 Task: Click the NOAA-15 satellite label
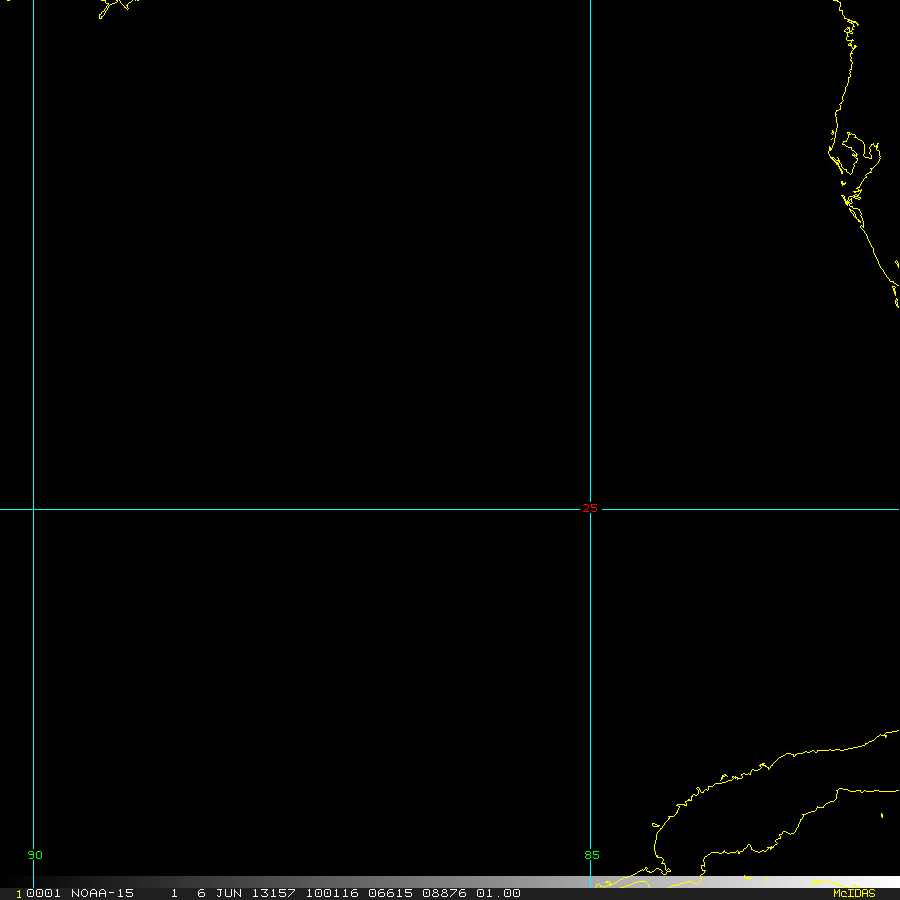[x=102, y=893]
